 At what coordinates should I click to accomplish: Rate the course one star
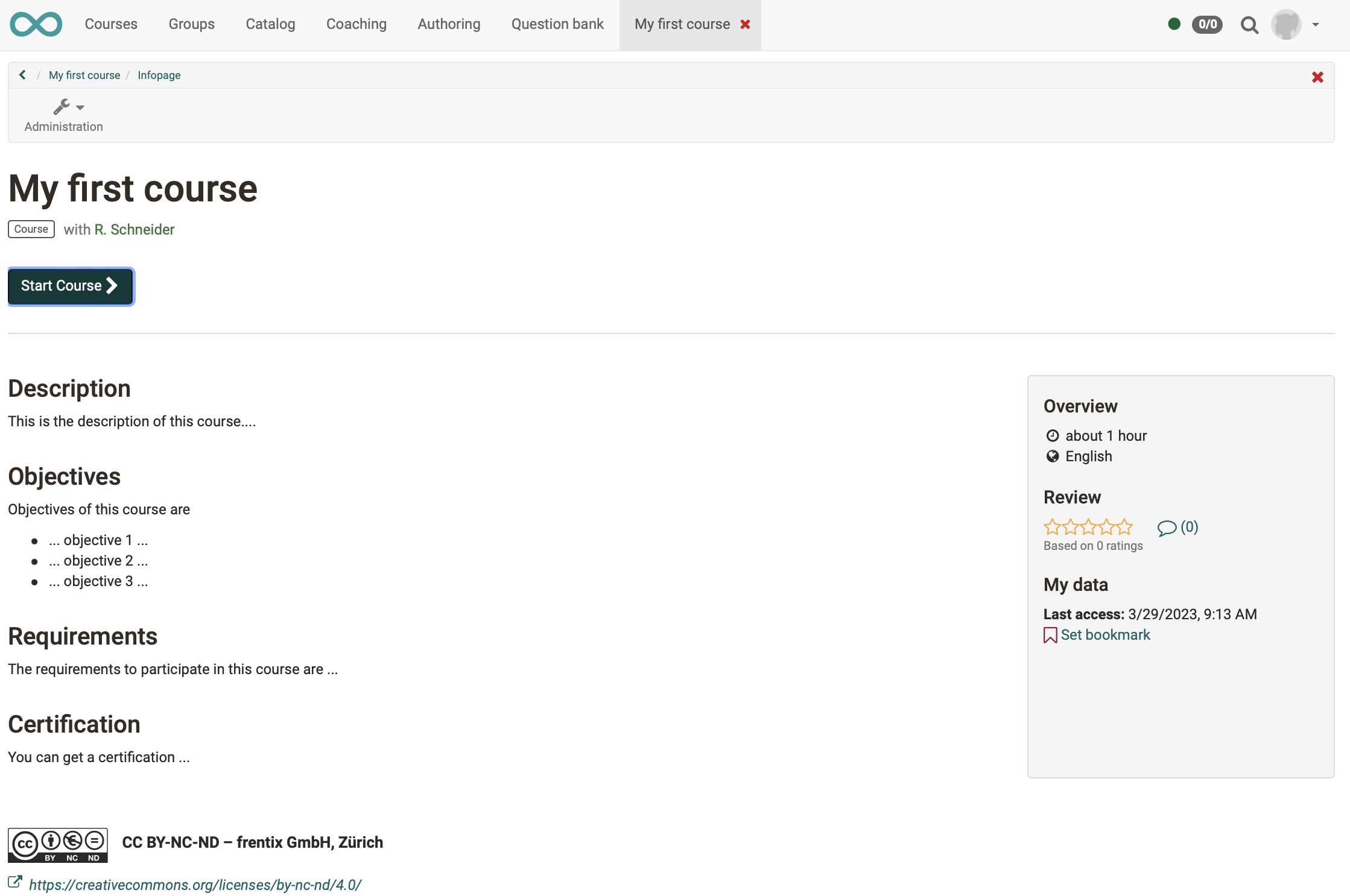click(1052, 528)
